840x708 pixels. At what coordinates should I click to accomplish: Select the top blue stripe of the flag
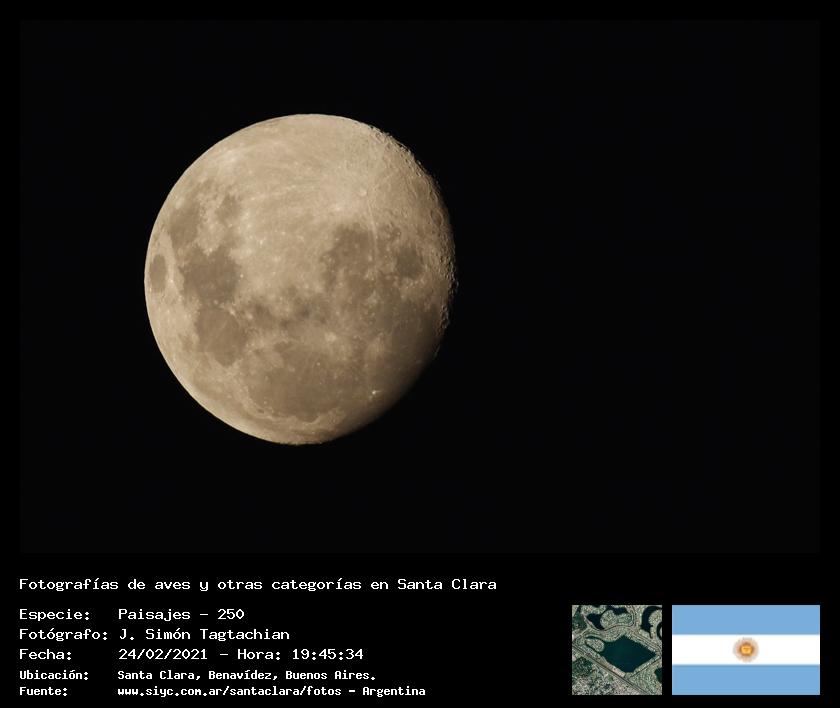click(745, 619)
